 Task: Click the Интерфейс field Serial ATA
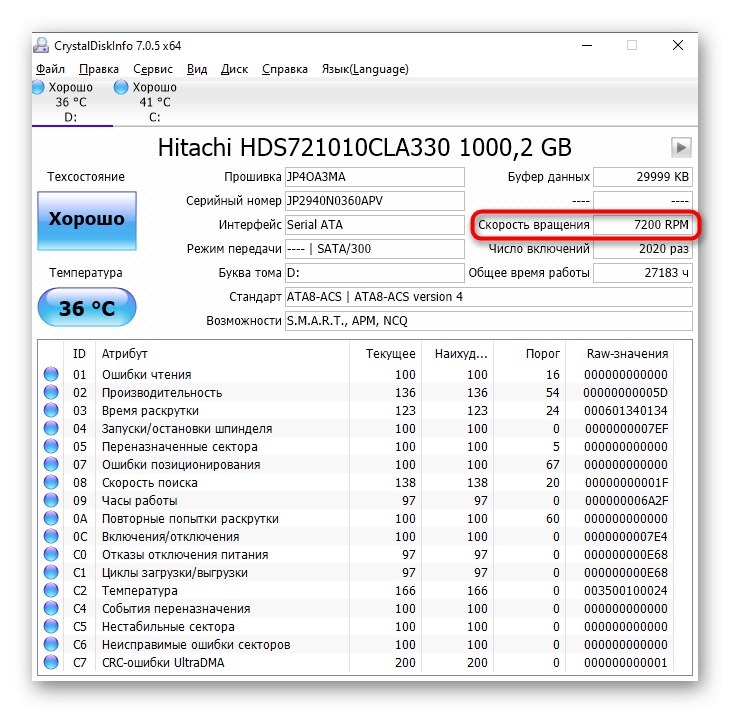374,225
